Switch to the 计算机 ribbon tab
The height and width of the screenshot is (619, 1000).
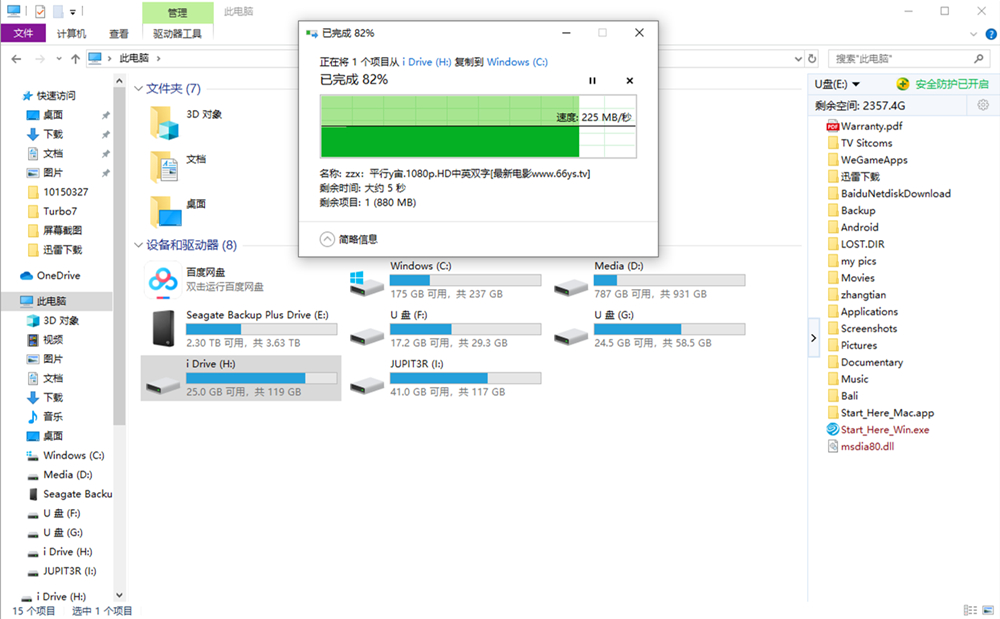tap(71, 33)
